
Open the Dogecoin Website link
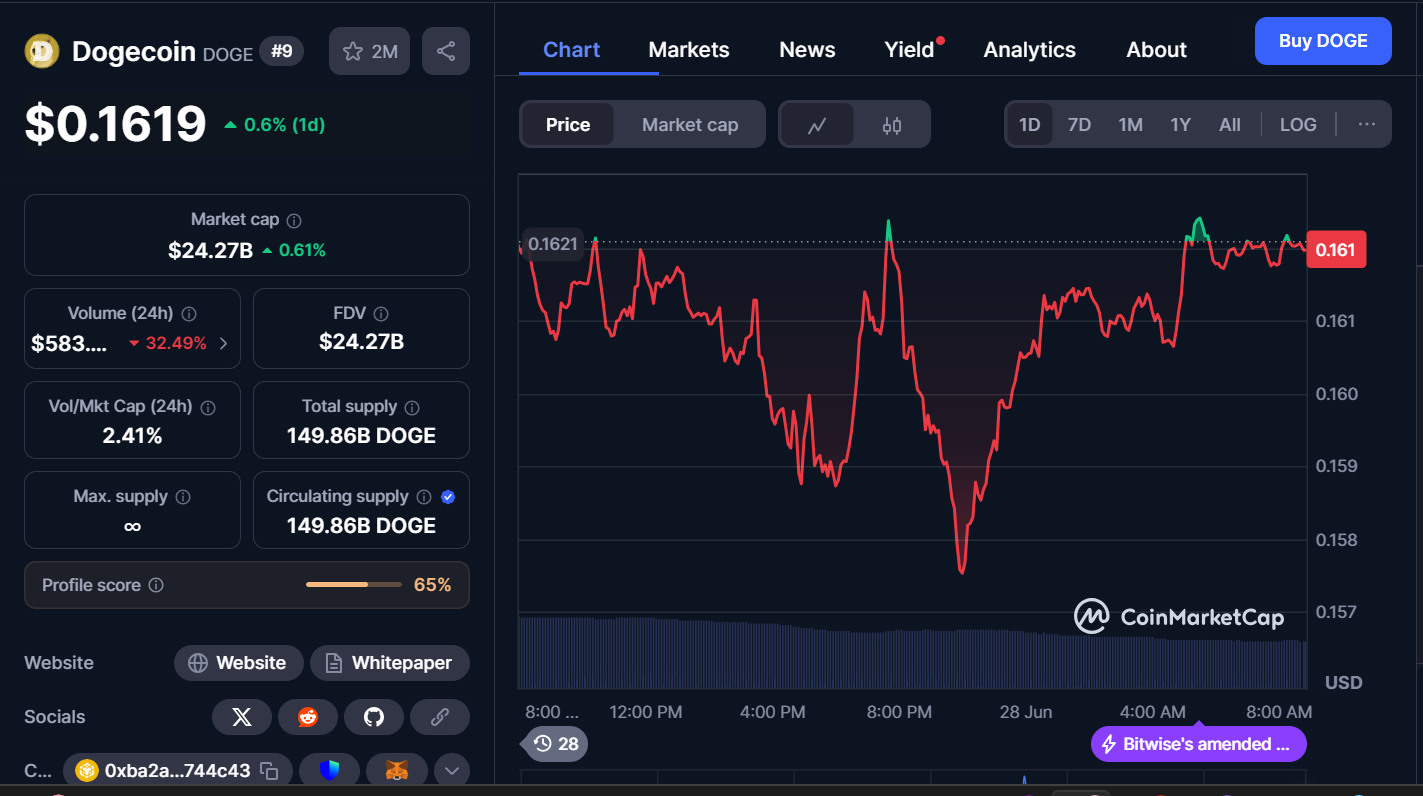click(x=238, y=663)
